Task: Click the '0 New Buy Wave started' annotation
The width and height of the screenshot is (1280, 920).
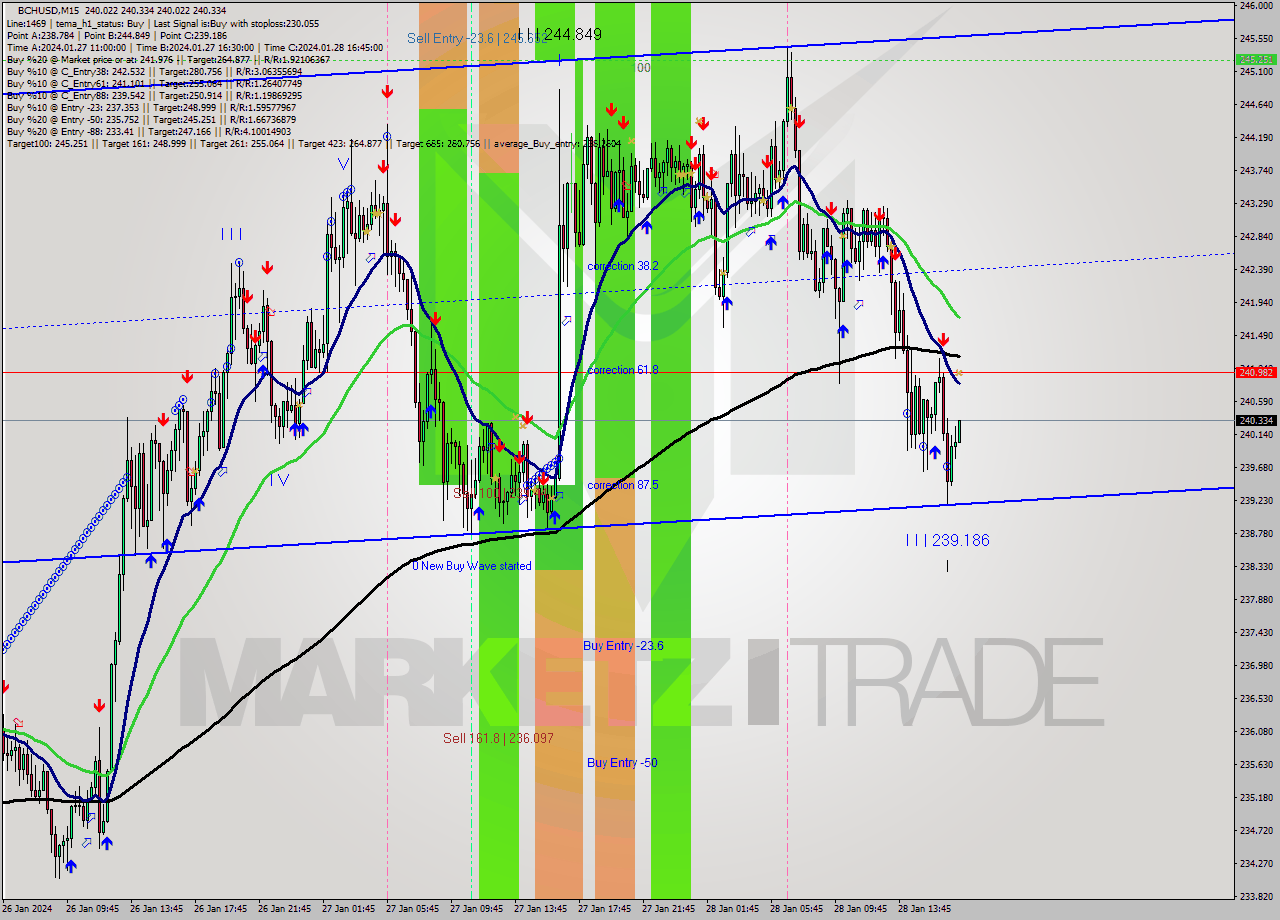Action: pos(472,566)
